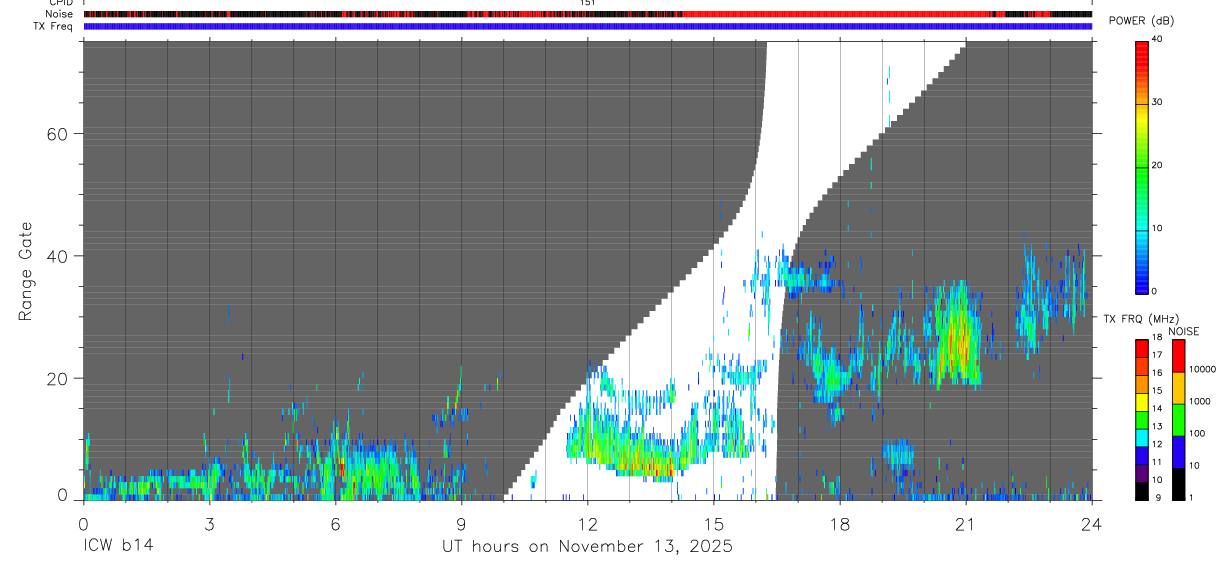Click the purple segment of TX FRQ legend

click(x=1142, y=471)
